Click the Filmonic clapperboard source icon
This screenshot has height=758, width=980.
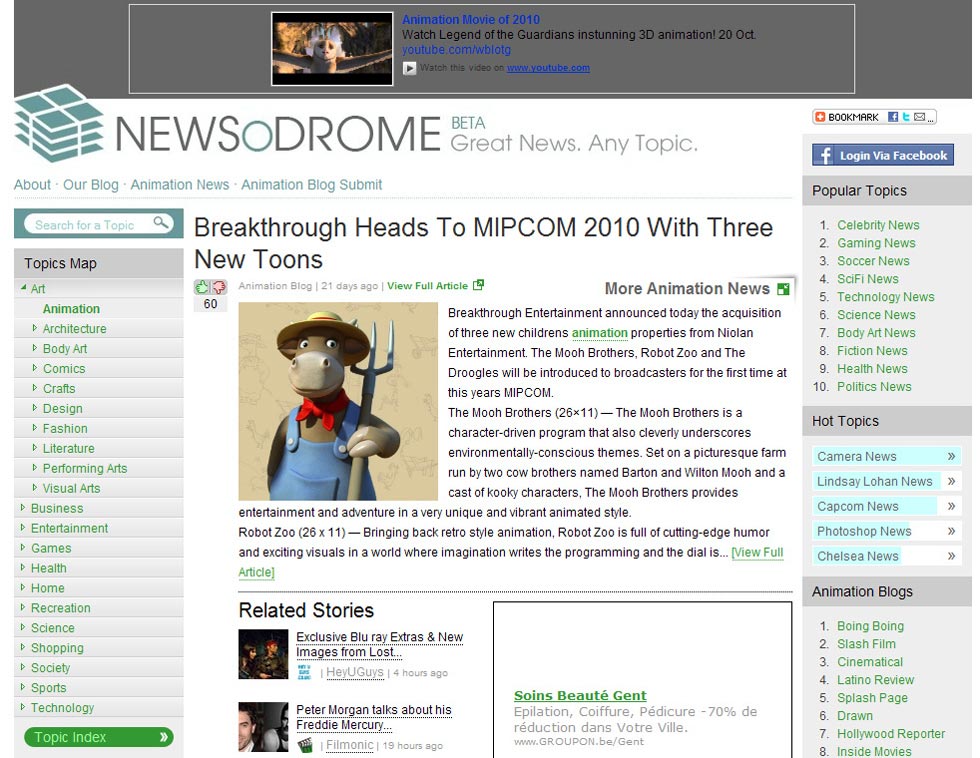pos(305,745)
